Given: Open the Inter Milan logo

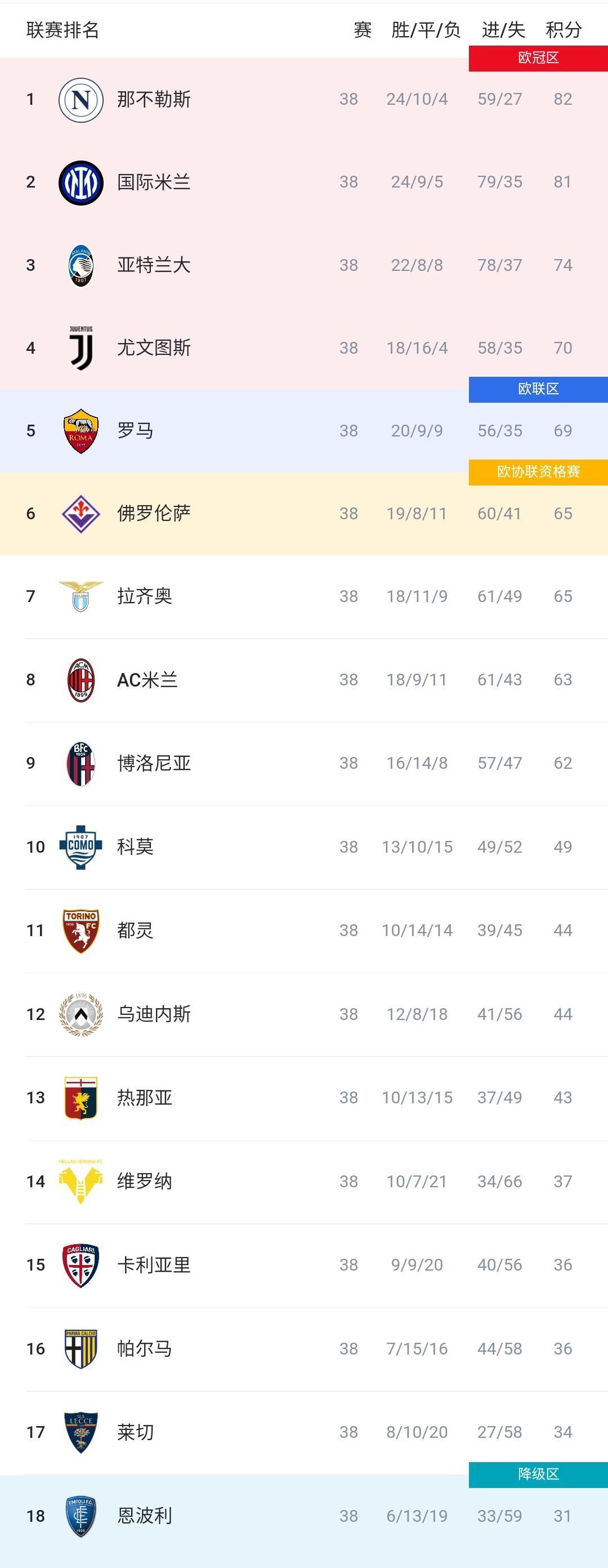Looking at the screenshot, I should point(81,182).
